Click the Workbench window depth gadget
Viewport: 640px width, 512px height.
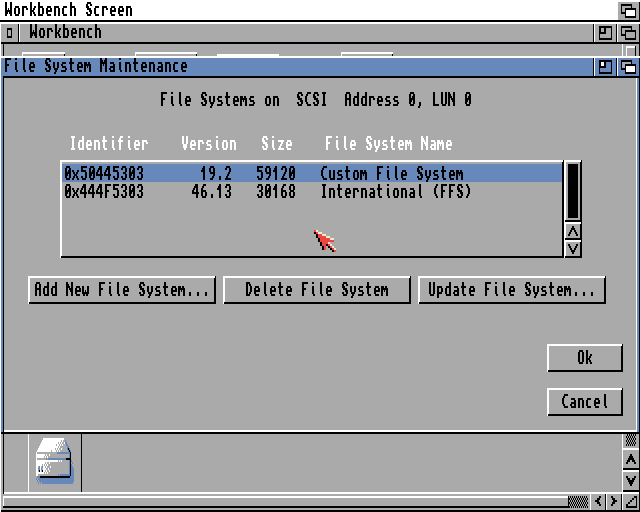pos(628,33)
